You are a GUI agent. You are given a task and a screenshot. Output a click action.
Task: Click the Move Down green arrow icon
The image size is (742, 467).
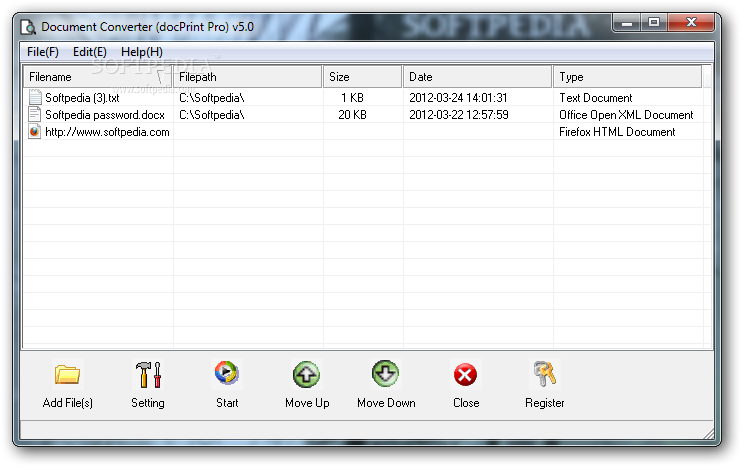click(x=386, y=374)
